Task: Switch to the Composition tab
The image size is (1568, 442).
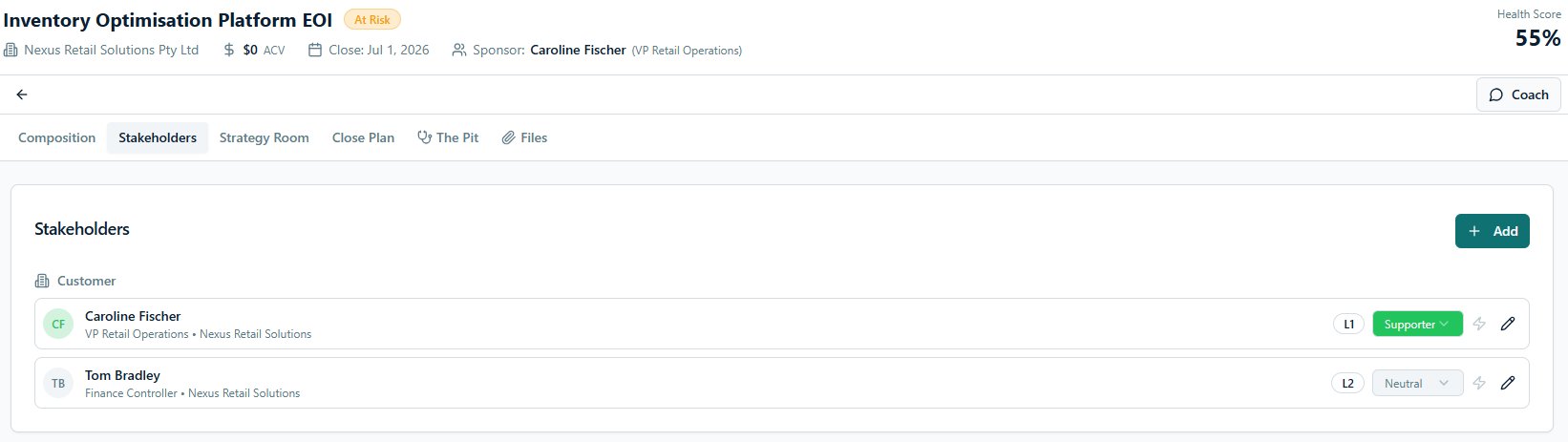Action: click(x=56, y=137)
